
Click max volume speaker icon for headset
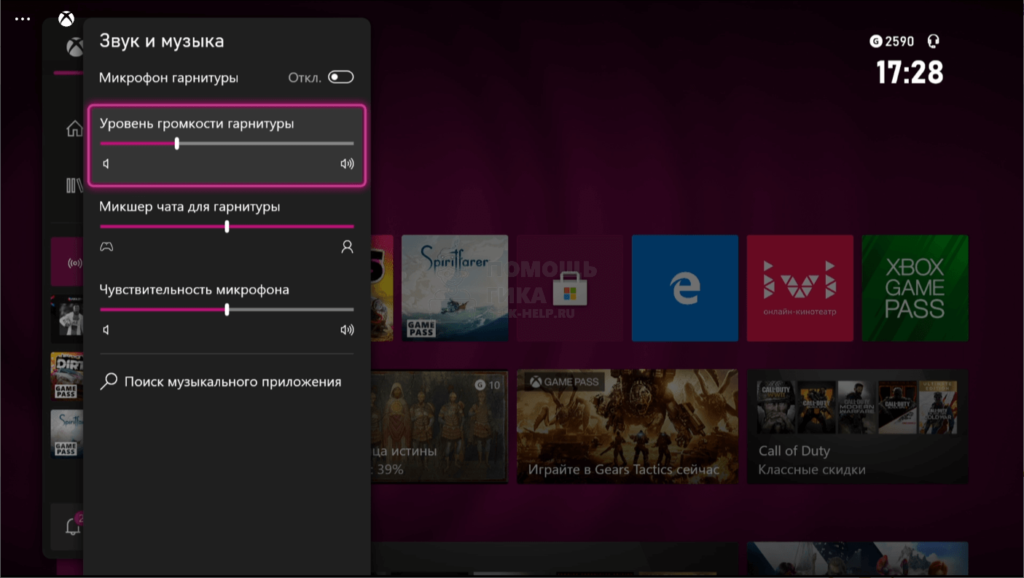pyautogui.click(x=347, y=164)
